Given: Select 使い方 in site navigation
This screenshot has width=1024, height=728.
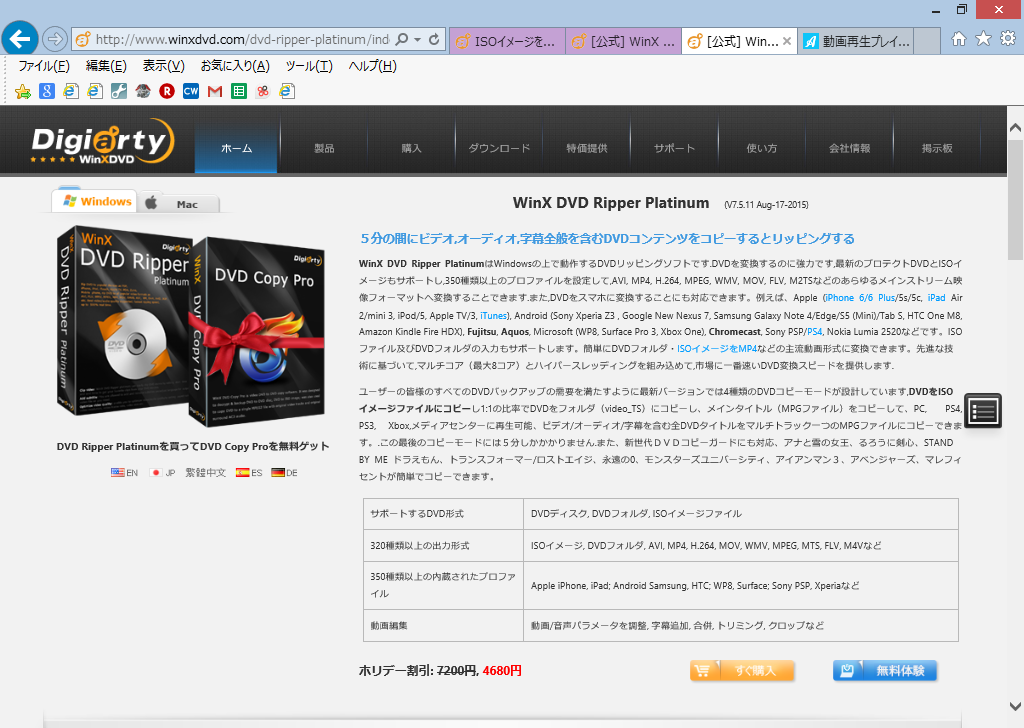Looking at the screenshot, I should (761, 148).
